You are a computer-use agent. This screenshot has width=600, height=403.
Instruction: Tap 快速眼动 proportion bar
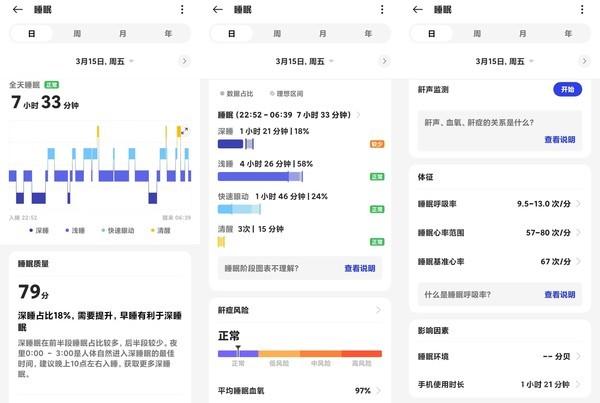coord(240,209)
